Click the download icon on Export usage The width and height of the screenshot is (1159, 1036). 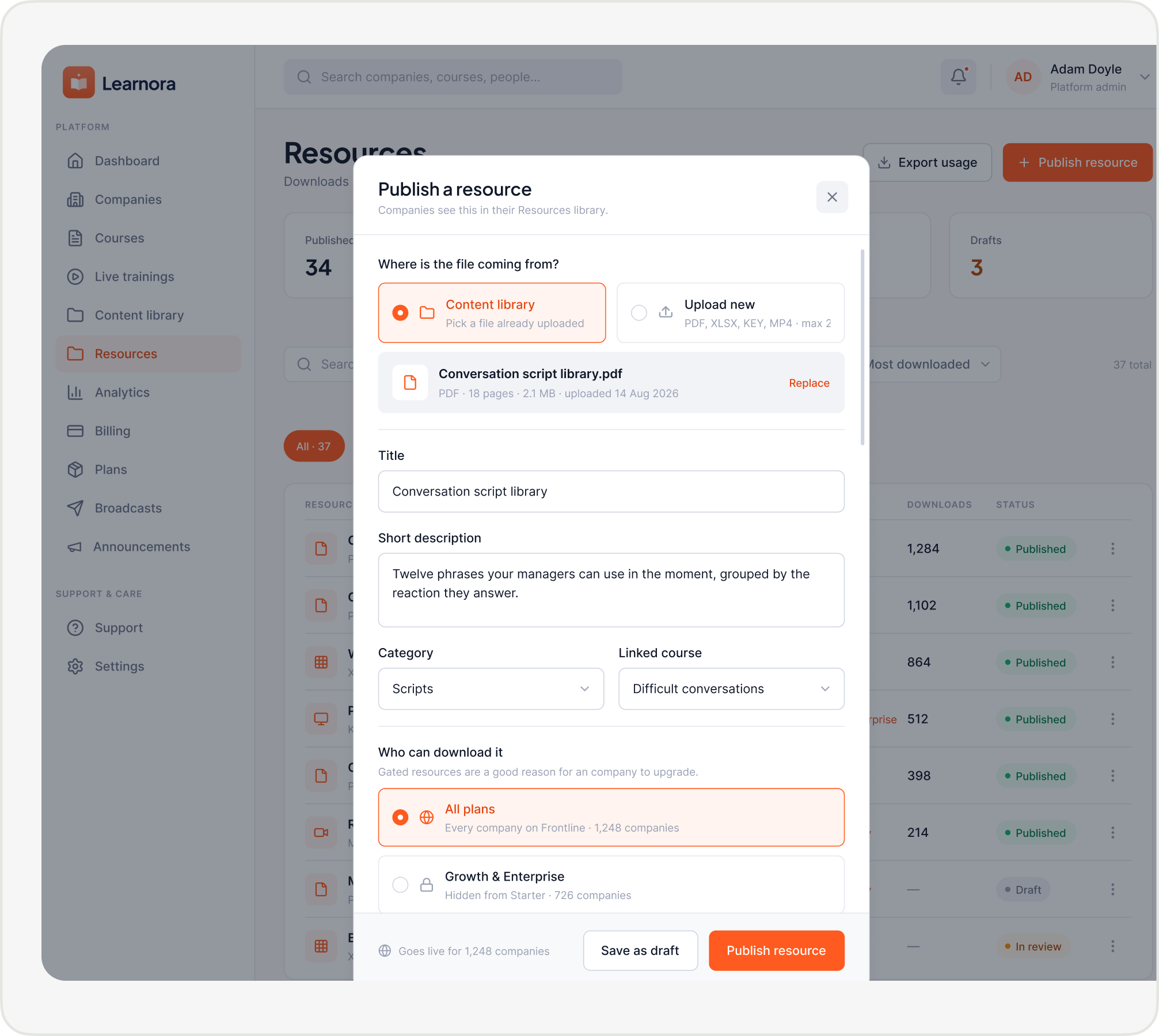click(x=884, y=162)
